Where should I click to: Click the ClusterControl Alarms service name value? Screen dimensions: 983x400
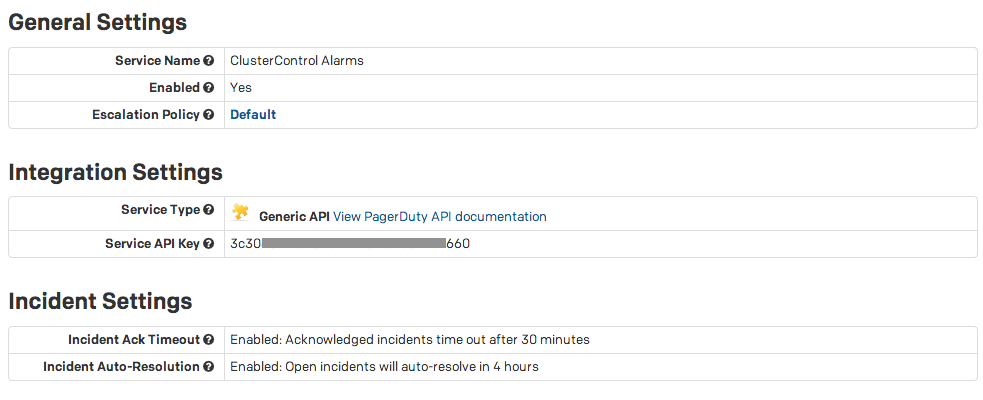pyautogui.click(x=297, y=61)
